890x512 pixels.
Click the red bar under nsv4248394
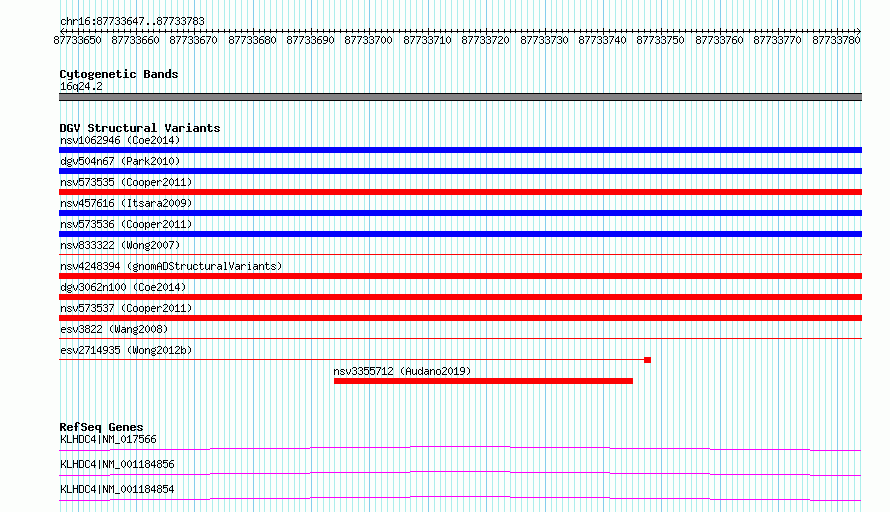[x=460, y=276]
